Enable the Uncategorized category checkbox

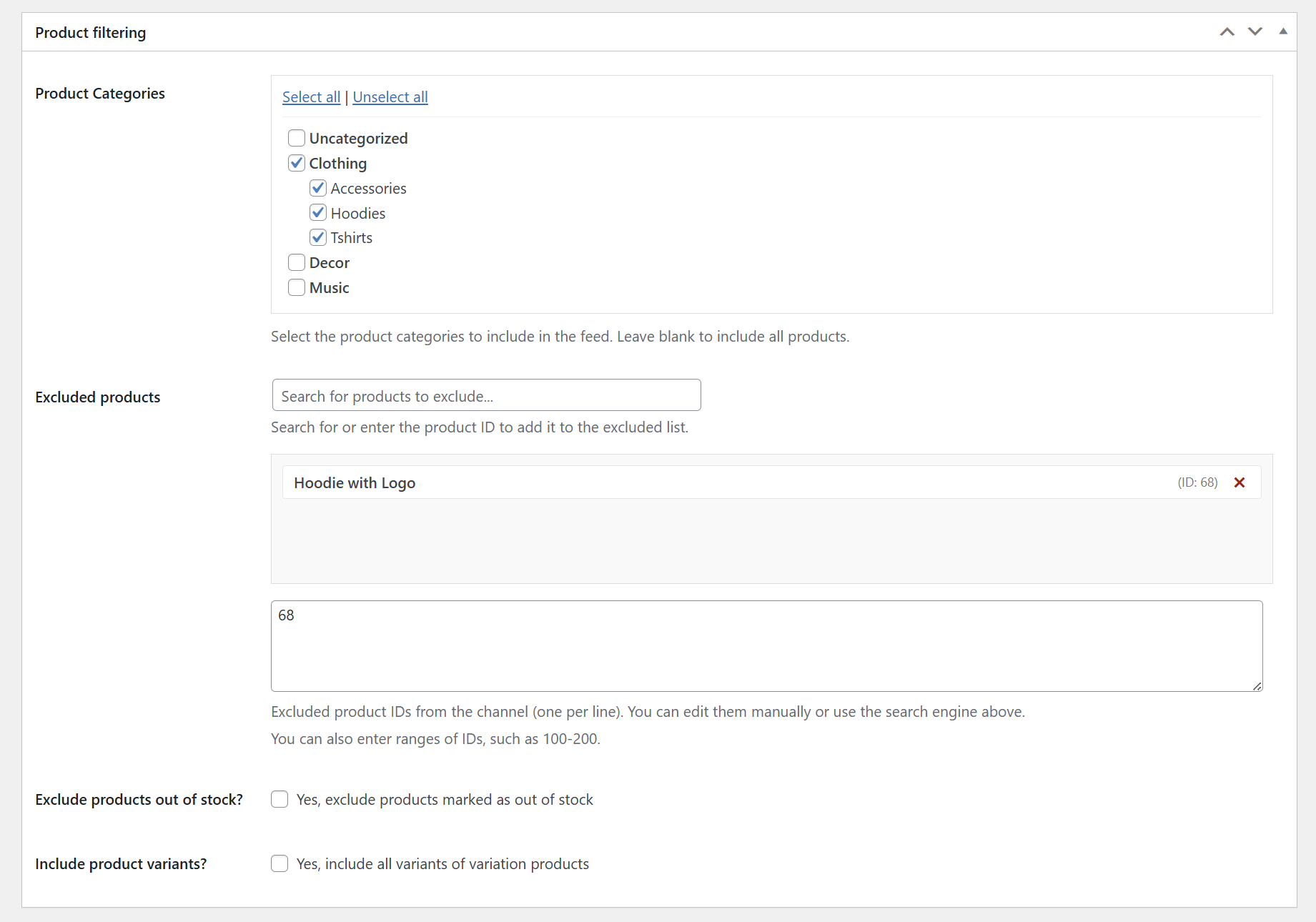point(297,138)
